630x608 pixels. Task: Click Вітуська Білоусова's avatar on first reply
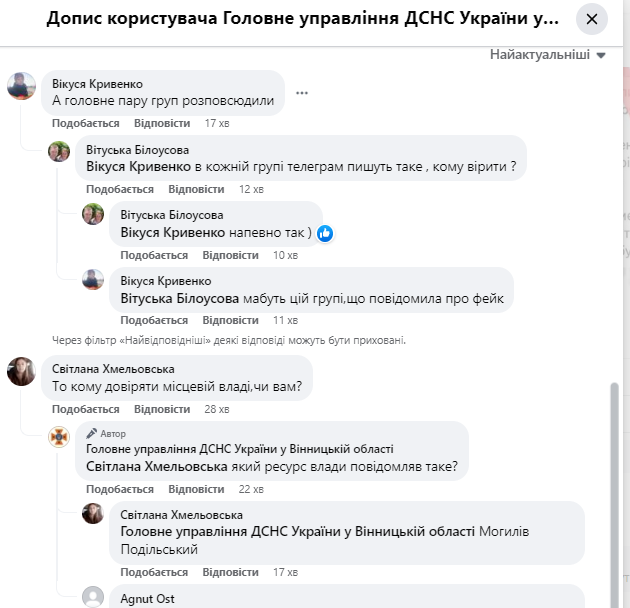(x=60, y=151)
